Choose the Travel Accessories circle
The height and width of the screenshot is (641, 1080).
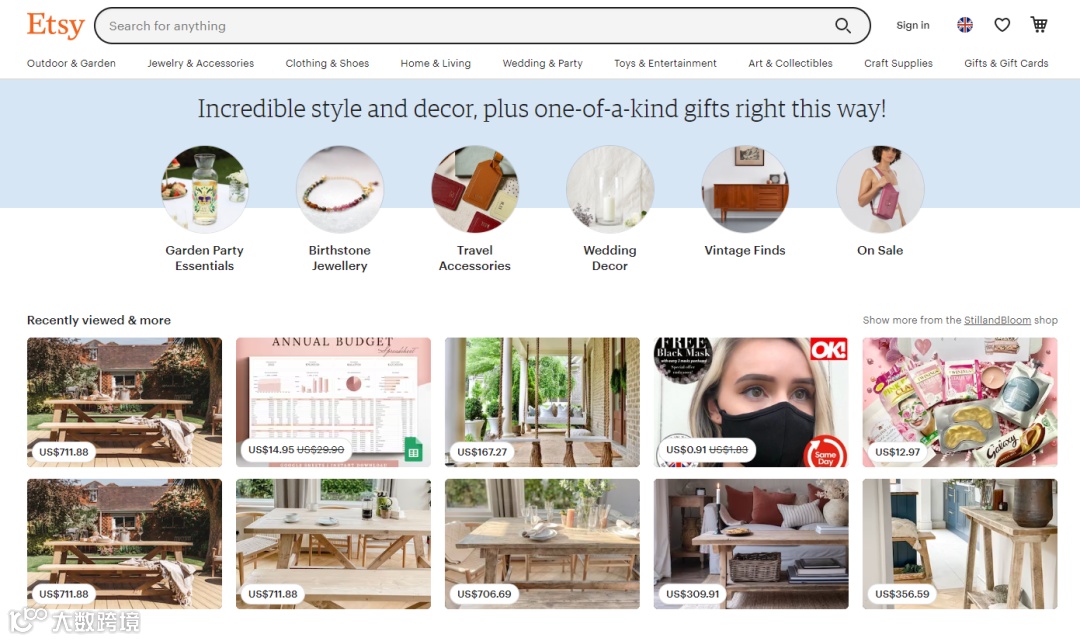[475, 189]
